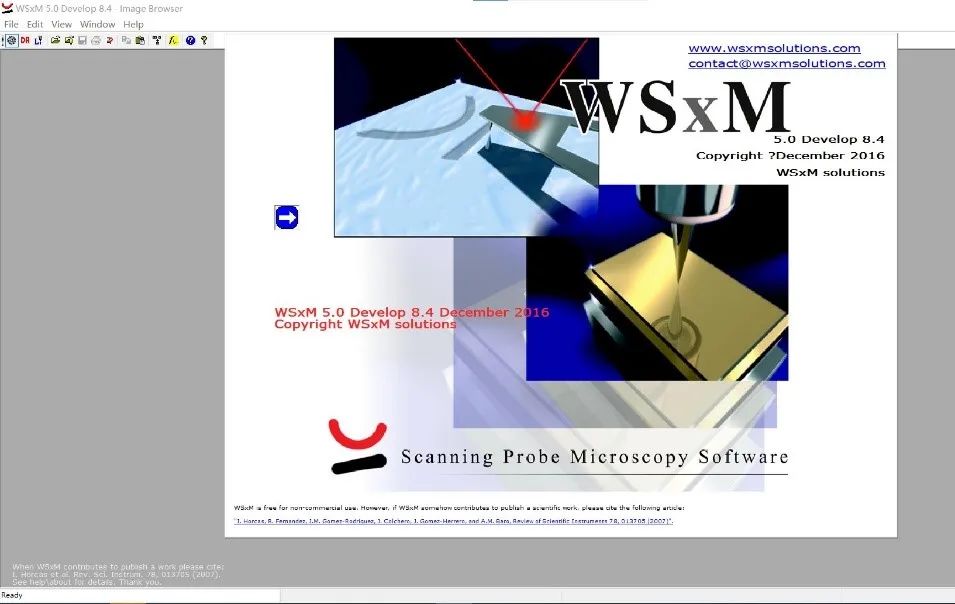Viewport: 955px width, 604px height.
Task: Click the red pen edit toolbar icon
Action: 109,40
